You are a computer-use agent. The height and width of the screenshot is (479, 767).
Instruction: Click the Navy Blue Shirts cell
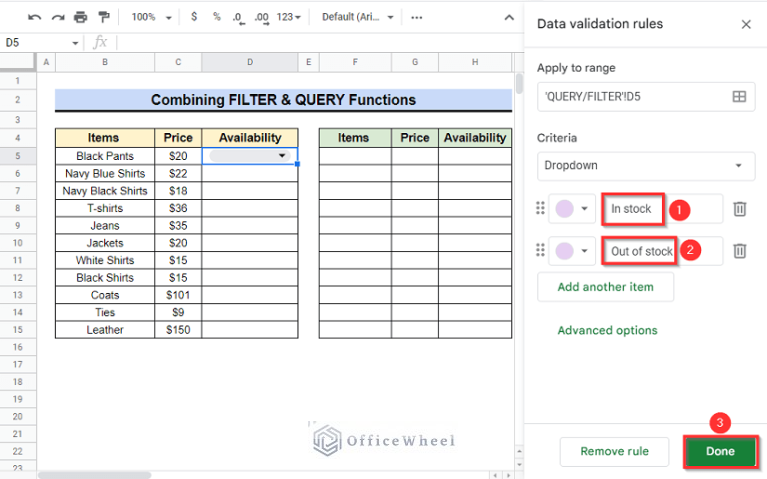click(x=105, y=174)
